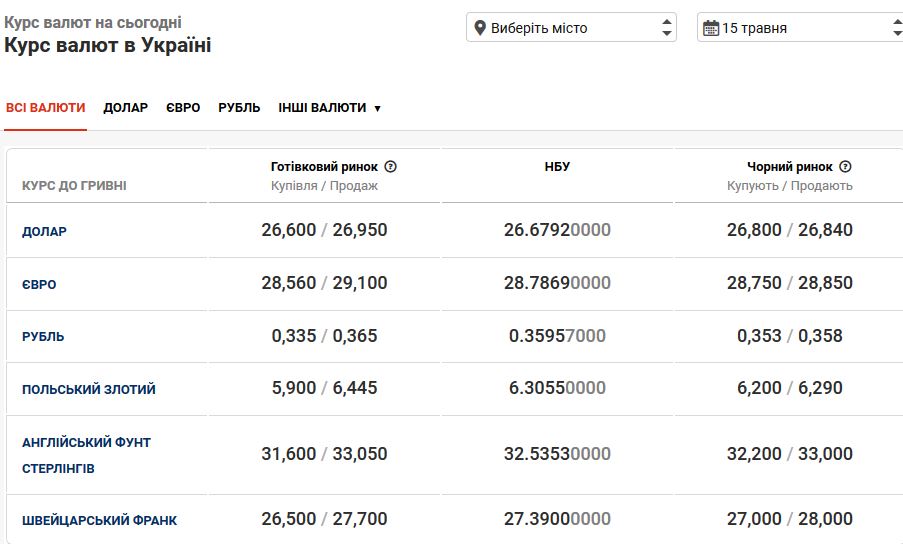Switch to the ВСІ ВАЛЮТИ tab

(x=45, y=108)
